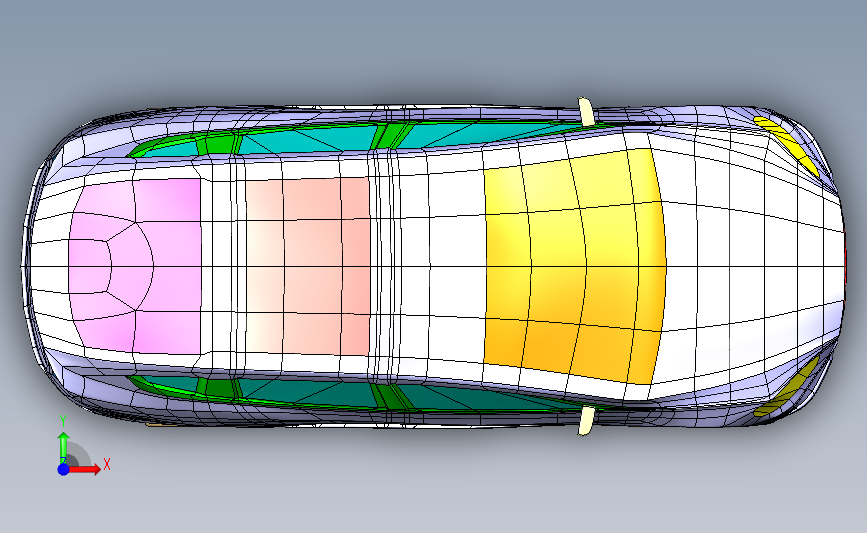Screen dimensions: 867x533
Task: Click the blue Z axis ball of triad
Action: coord(64,469)
